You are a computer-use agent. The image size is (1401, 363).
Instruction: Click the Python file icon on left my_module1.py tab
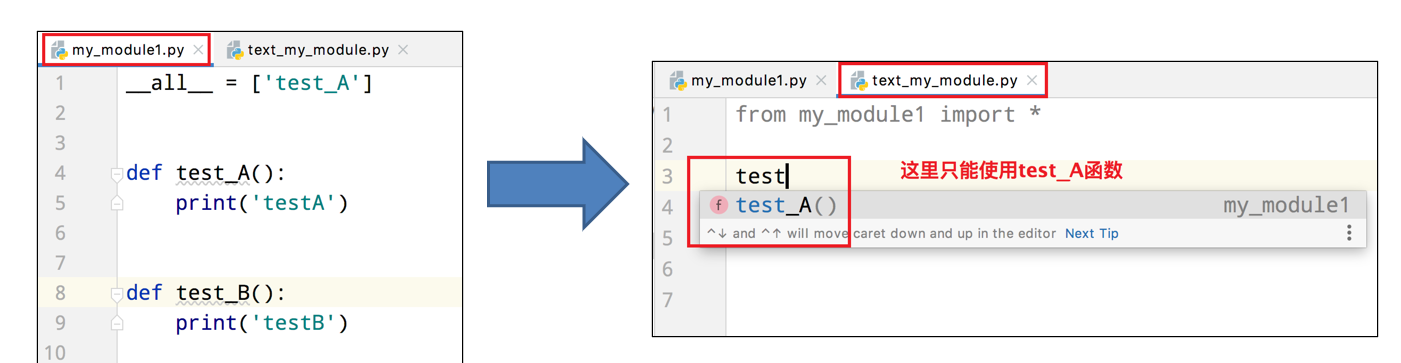point(58,49)
